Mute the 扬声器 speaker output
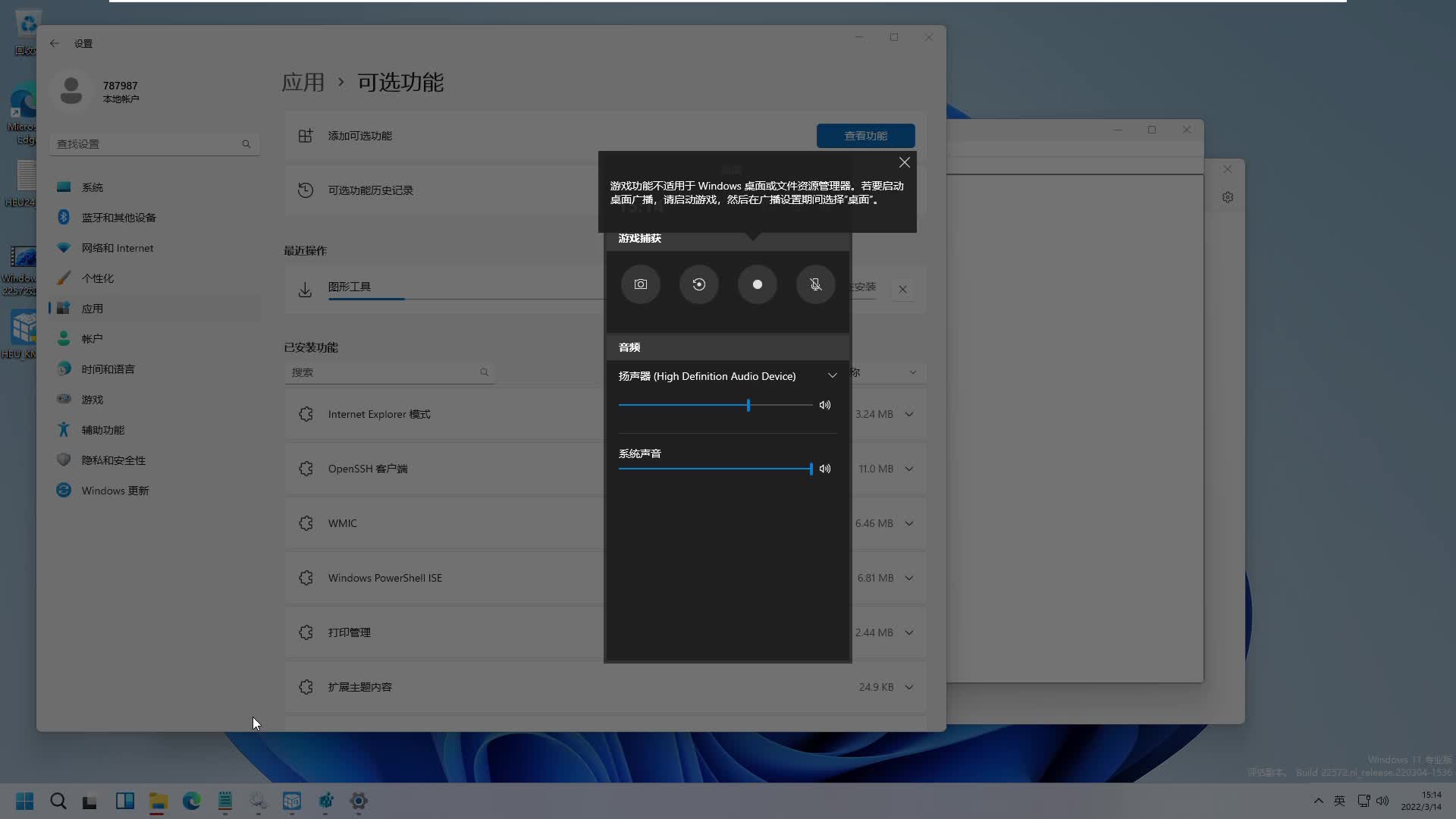 click(825, 405)
